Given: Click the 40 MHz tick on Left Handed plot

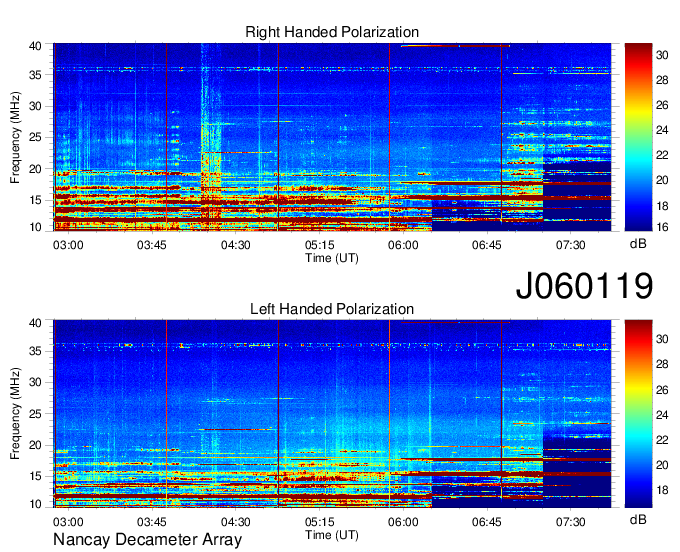Looking at the screenshot, I should click(35, 323).
